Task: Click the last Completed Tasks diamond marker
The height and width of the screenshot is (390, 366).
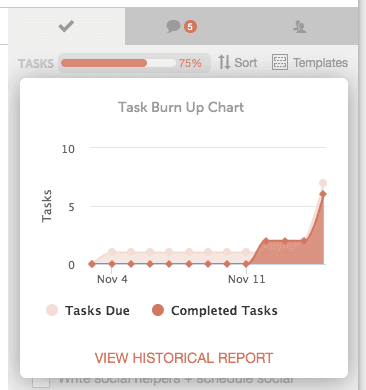Action: pos(323,194)
